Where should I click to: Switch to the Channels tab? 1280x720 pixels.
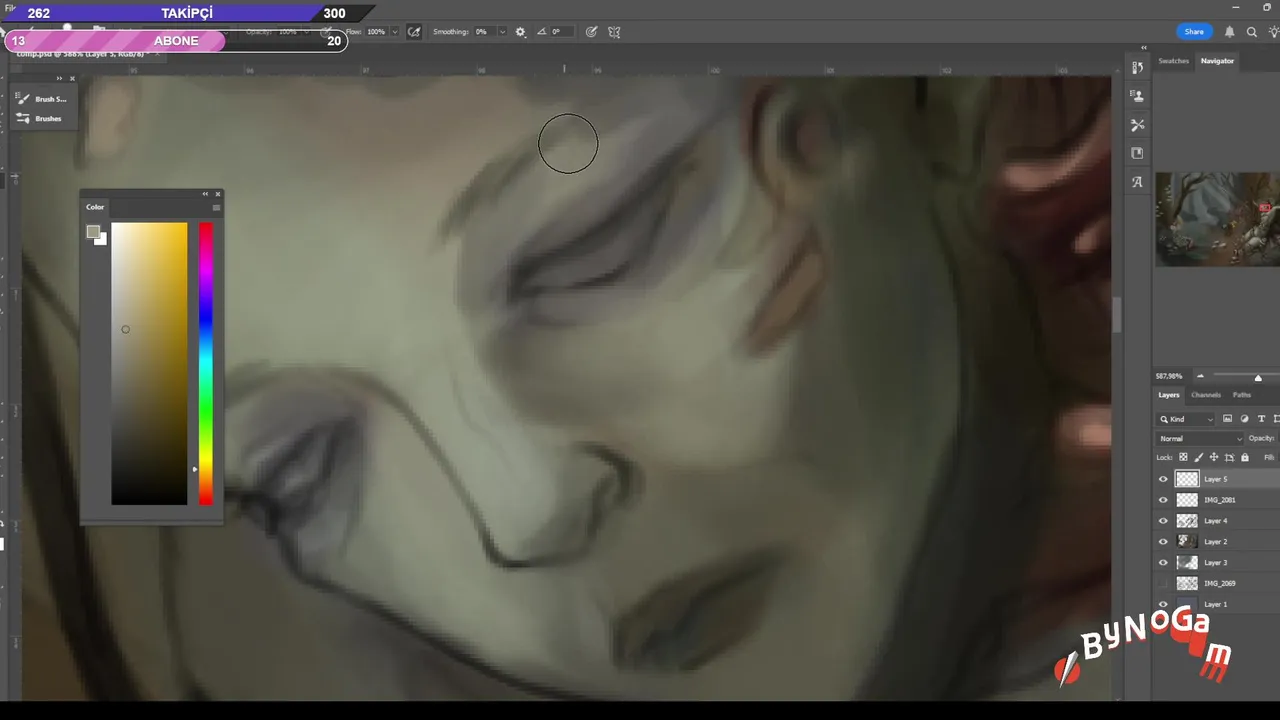click(x=1206, y=395)
